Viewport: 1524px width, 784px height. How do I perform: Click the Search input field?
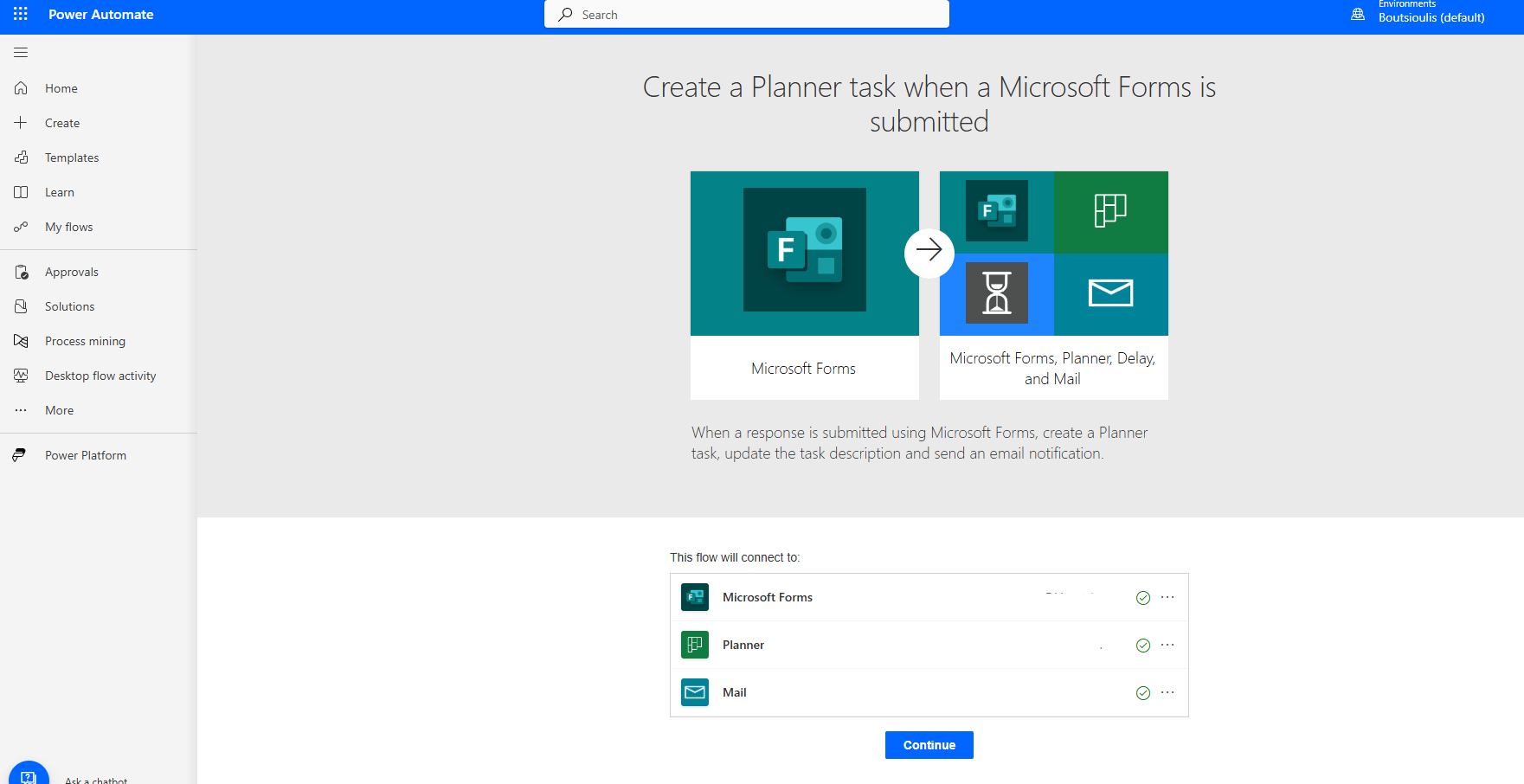747,15
